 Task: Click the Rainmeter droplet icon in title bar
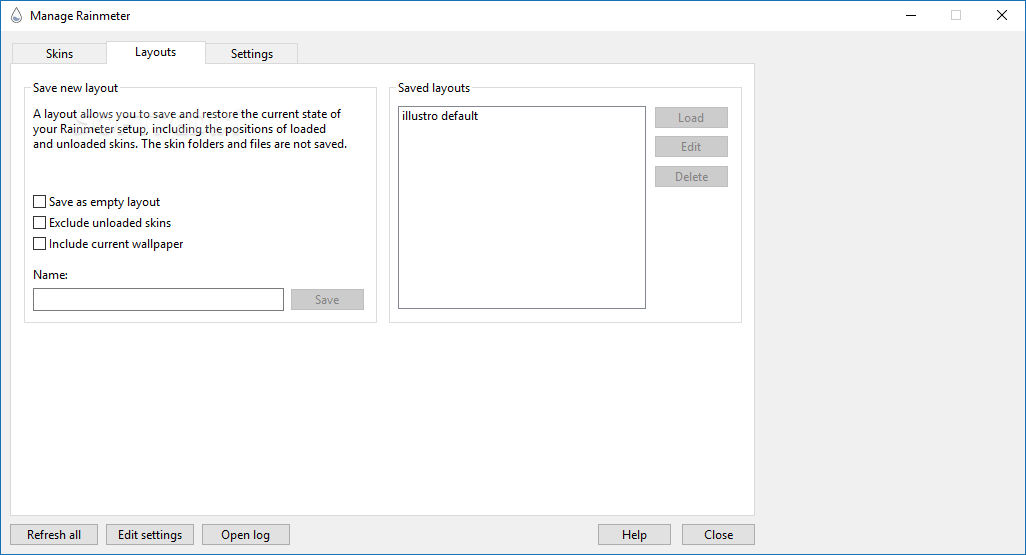tap(16, 15)
